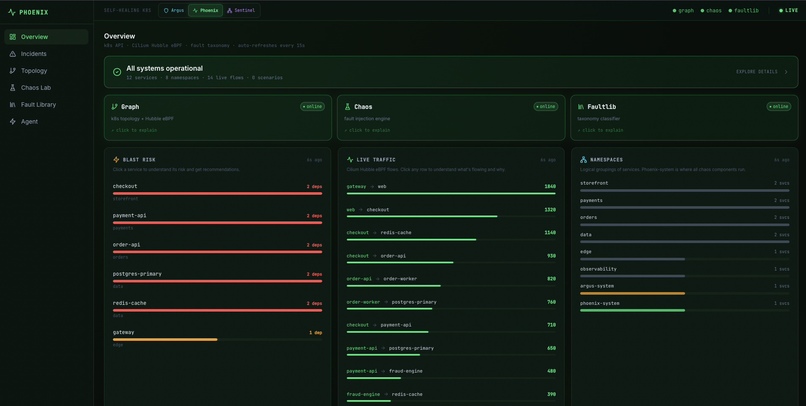Click the web to checkout traffic row
Image resolution: width=806 pixels, height=406 pixels.
[451, 213]
